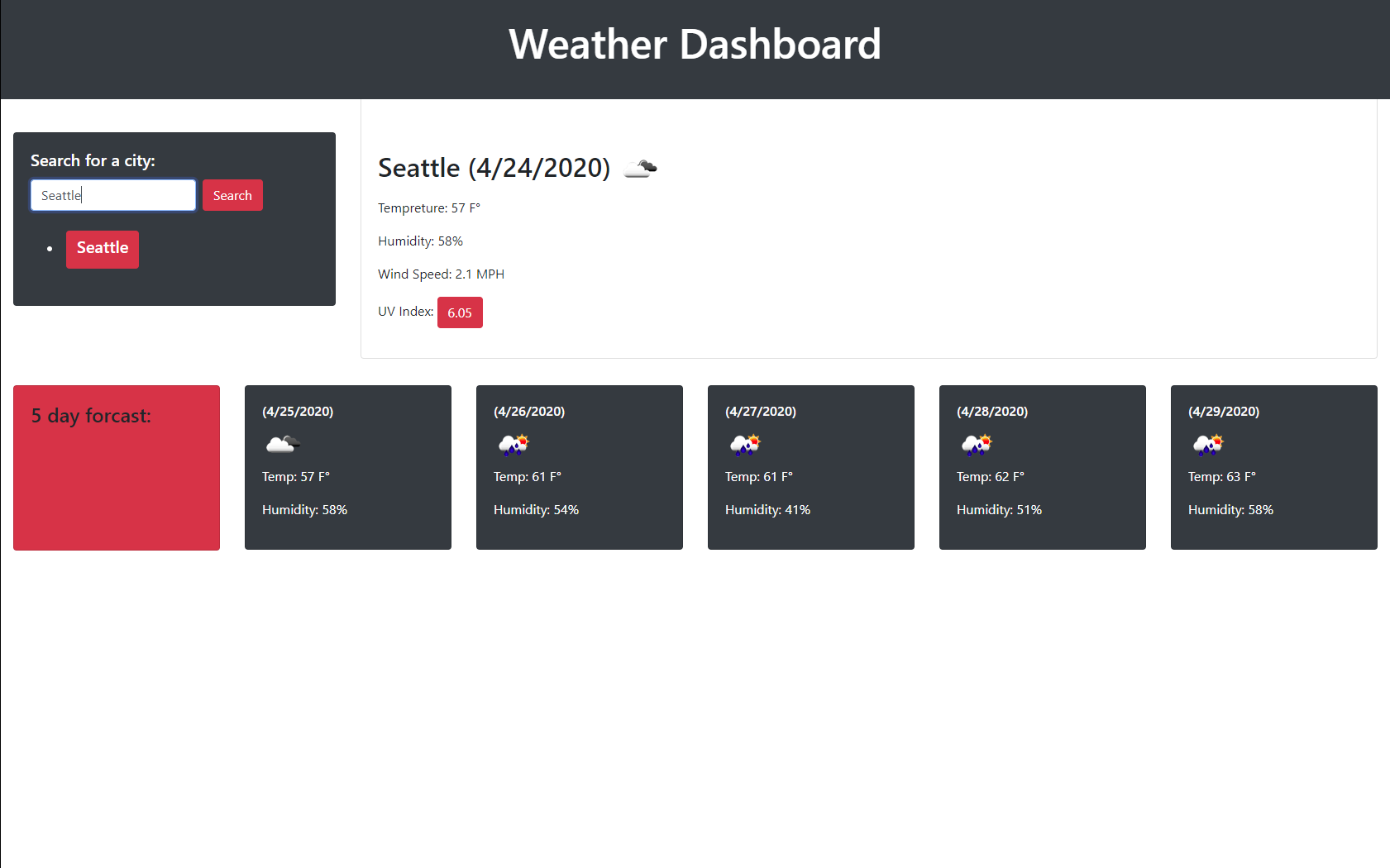Click the (4/29/2020) forecast date
The width and height of the screenshot is (1390, 868).
coord(1224,412)
